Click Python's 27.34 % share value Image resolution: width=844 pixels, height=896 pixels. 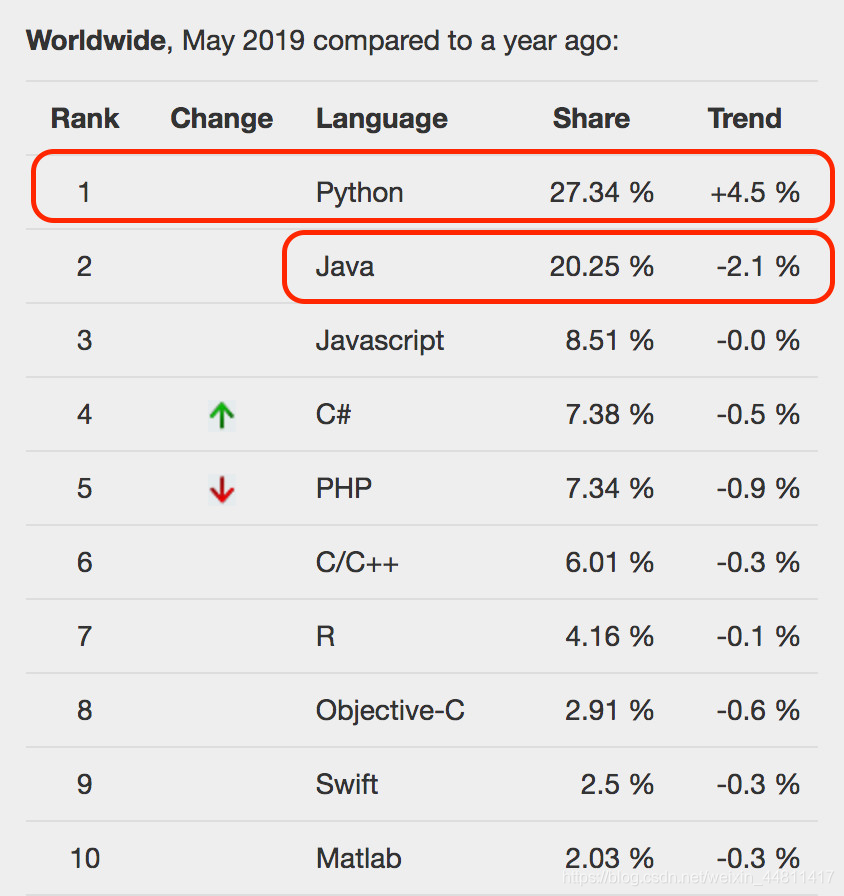601,193
